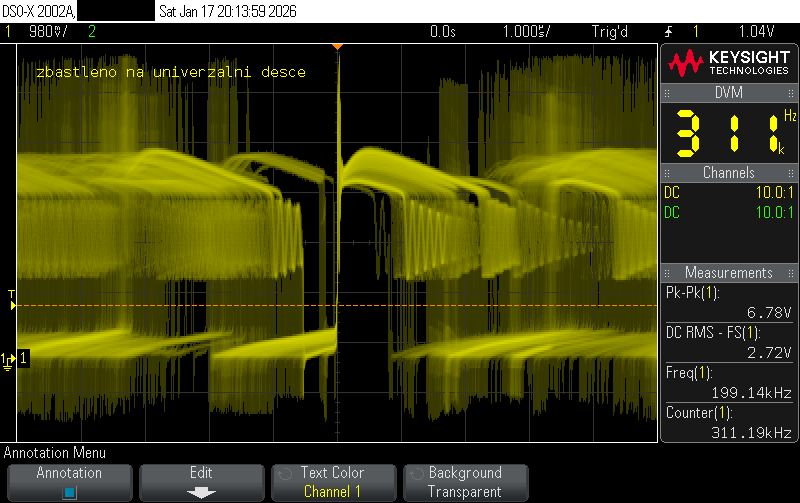This screenshot has width=800, height=503.
Task: Open the Measurements panel header
Action: coord(728,273)
